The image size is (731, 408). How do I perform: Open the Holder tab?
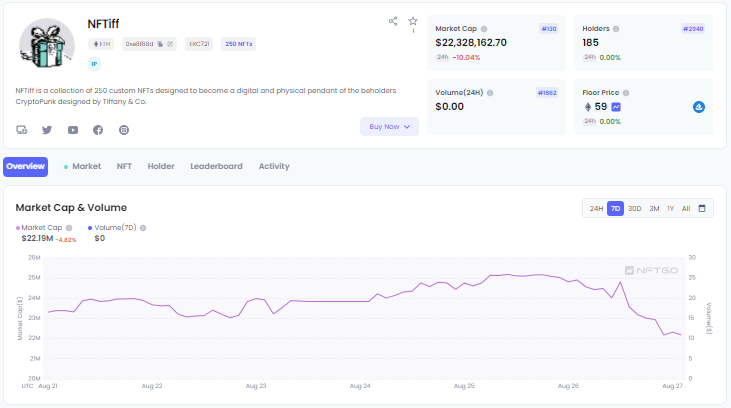[161, 166]
